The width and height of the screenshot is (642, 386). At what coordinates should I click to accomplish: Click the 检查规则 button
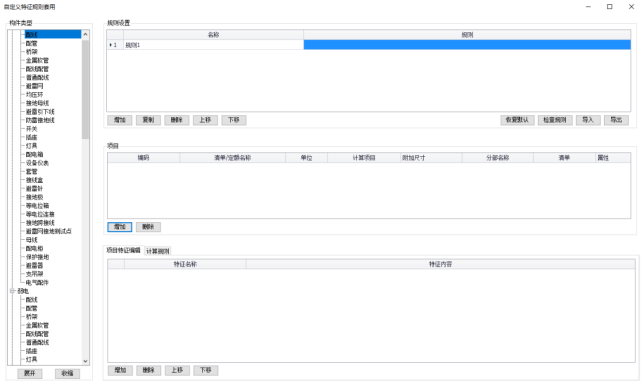click(x=555, y=120)
